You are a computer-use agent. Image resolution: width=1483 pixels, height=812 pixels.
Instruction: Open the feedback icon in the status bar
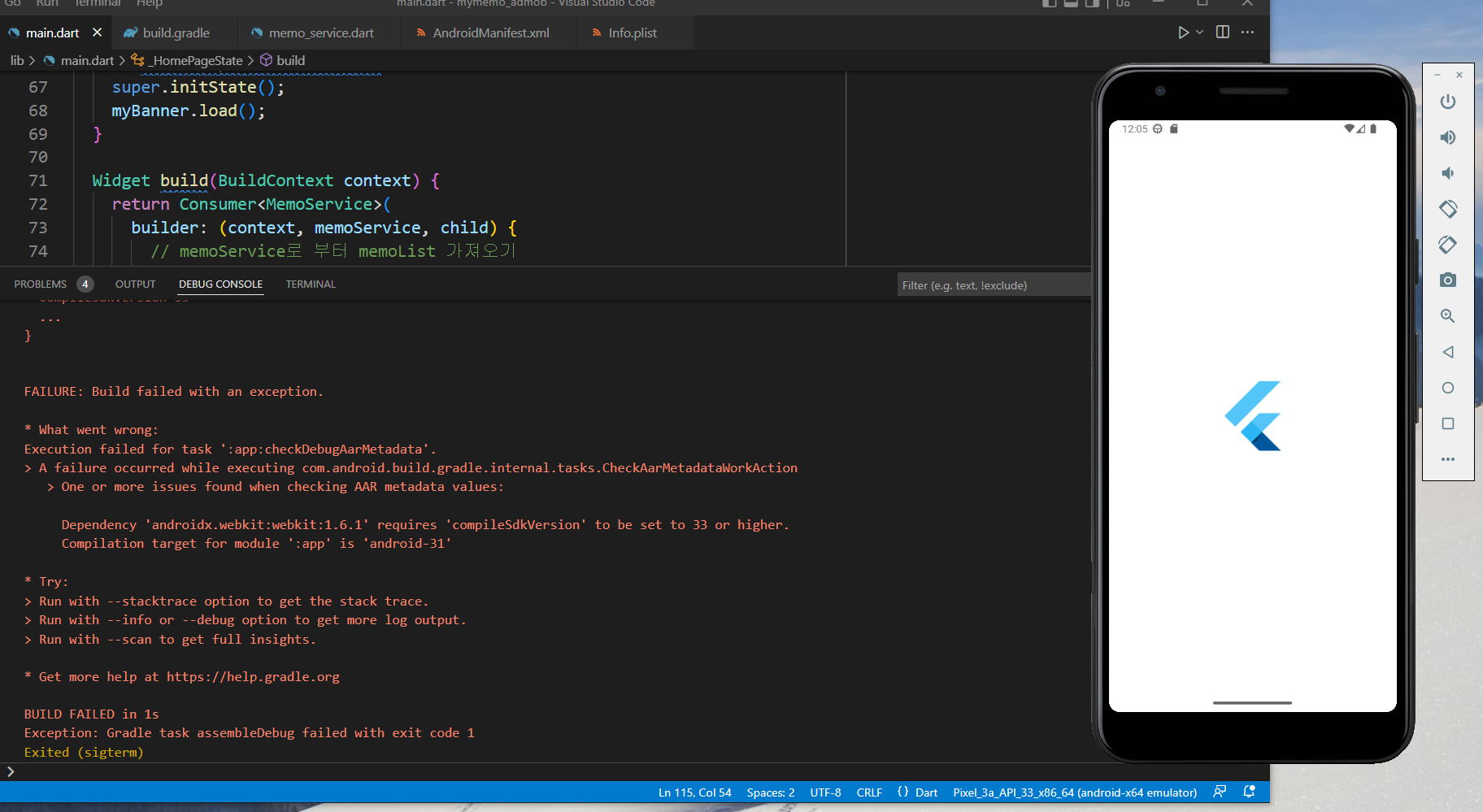pyautogui.click(x=1220, y=792)
